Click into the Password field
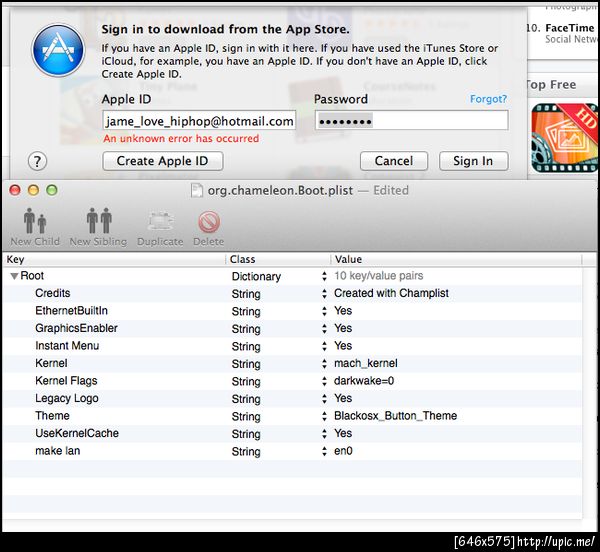 pyautogui.click(x=412, y=121)
